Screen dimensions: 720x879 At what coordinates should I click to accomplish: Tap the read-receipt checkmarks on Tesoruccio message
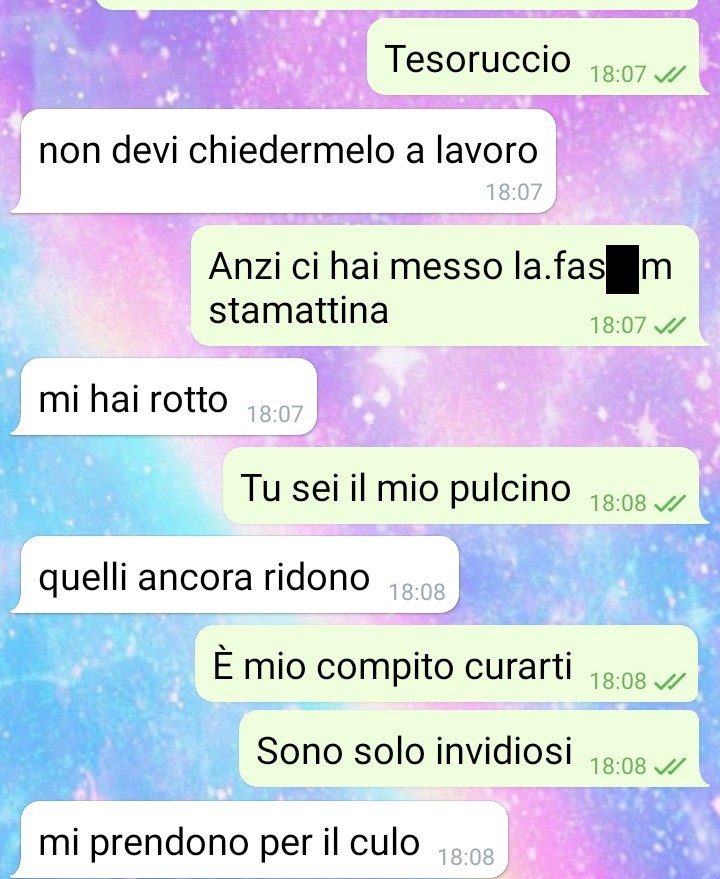click(x=670, y=74)
